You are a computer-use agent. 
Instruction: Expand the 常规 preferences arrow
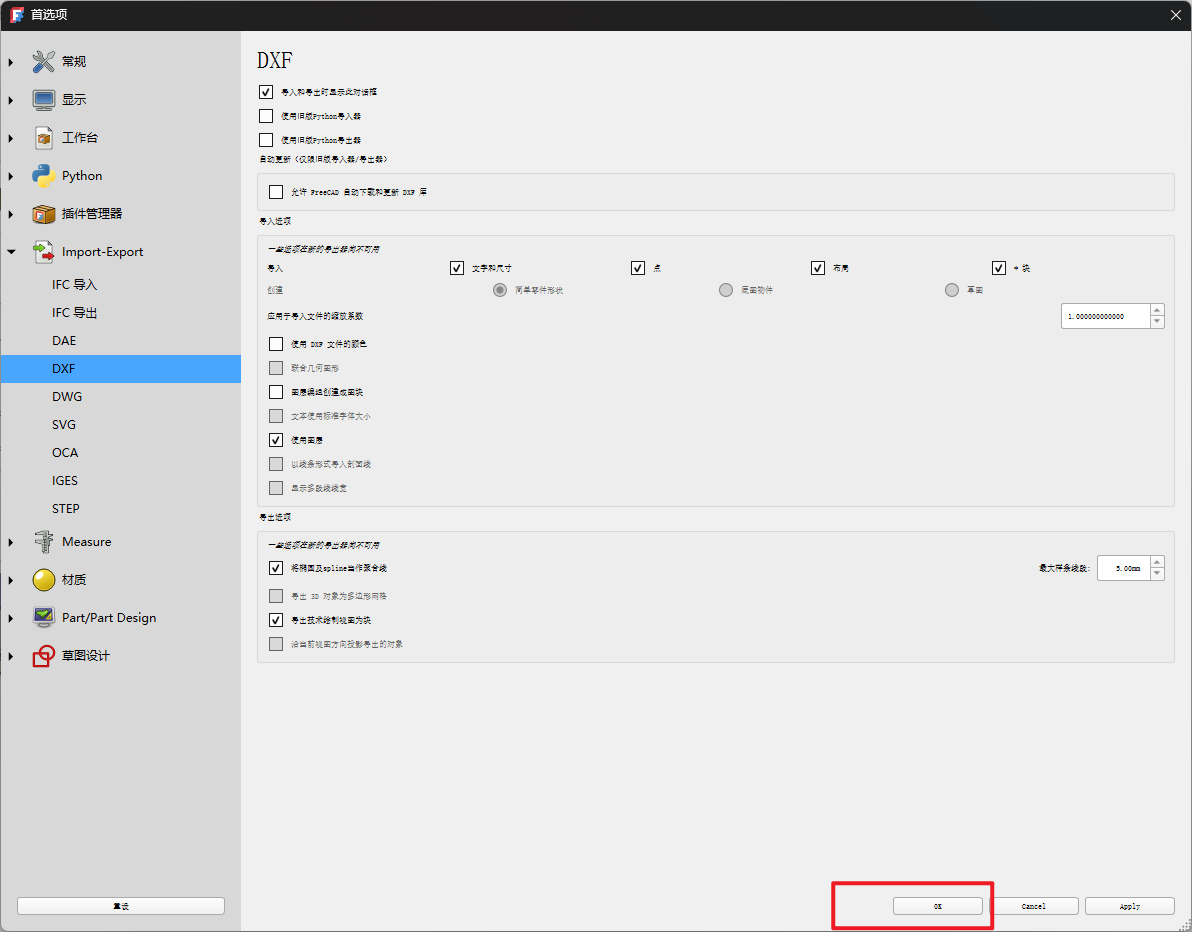(11, 62)
